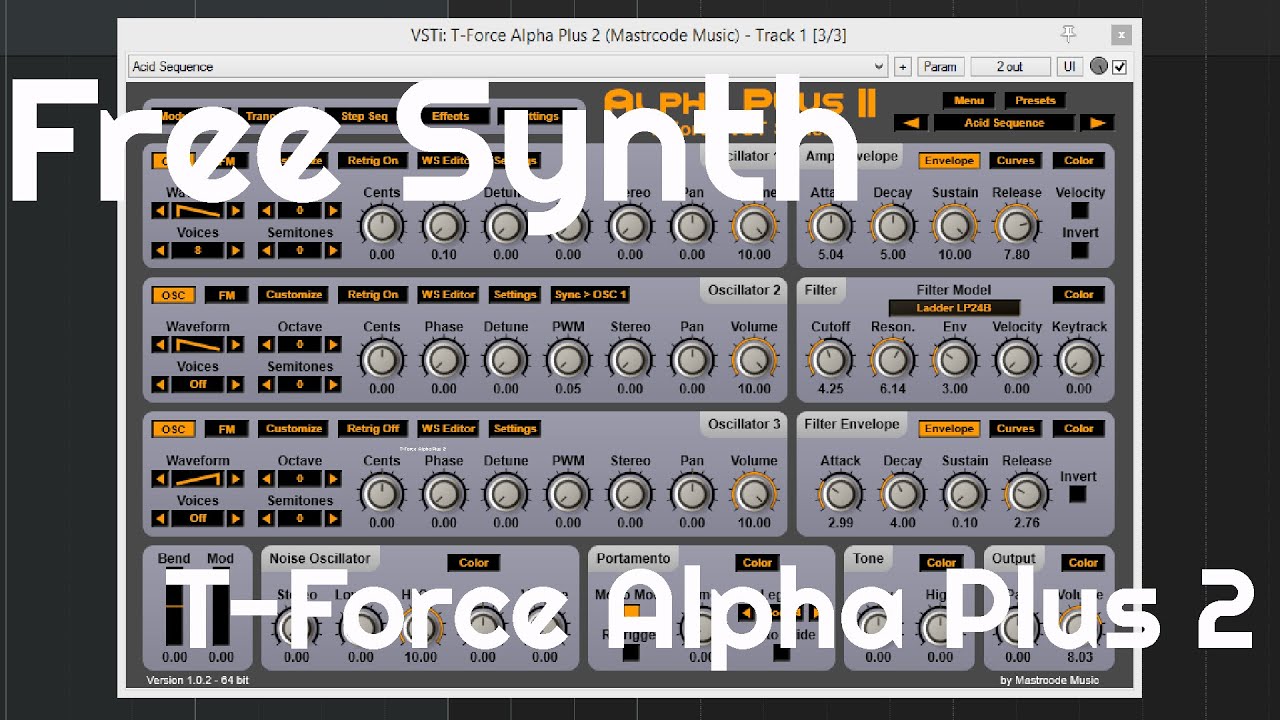Image resolution: width=1280 pixels, height=720 pixels.
Task: Click Oscillator 3 Settings button
Action: click(515, 429)
